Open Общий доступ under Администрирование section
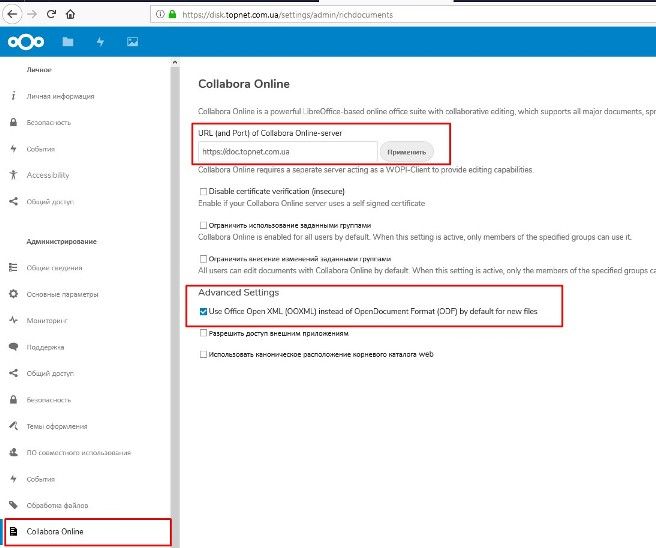Screen dimensions: 656x548 [50, 373]
